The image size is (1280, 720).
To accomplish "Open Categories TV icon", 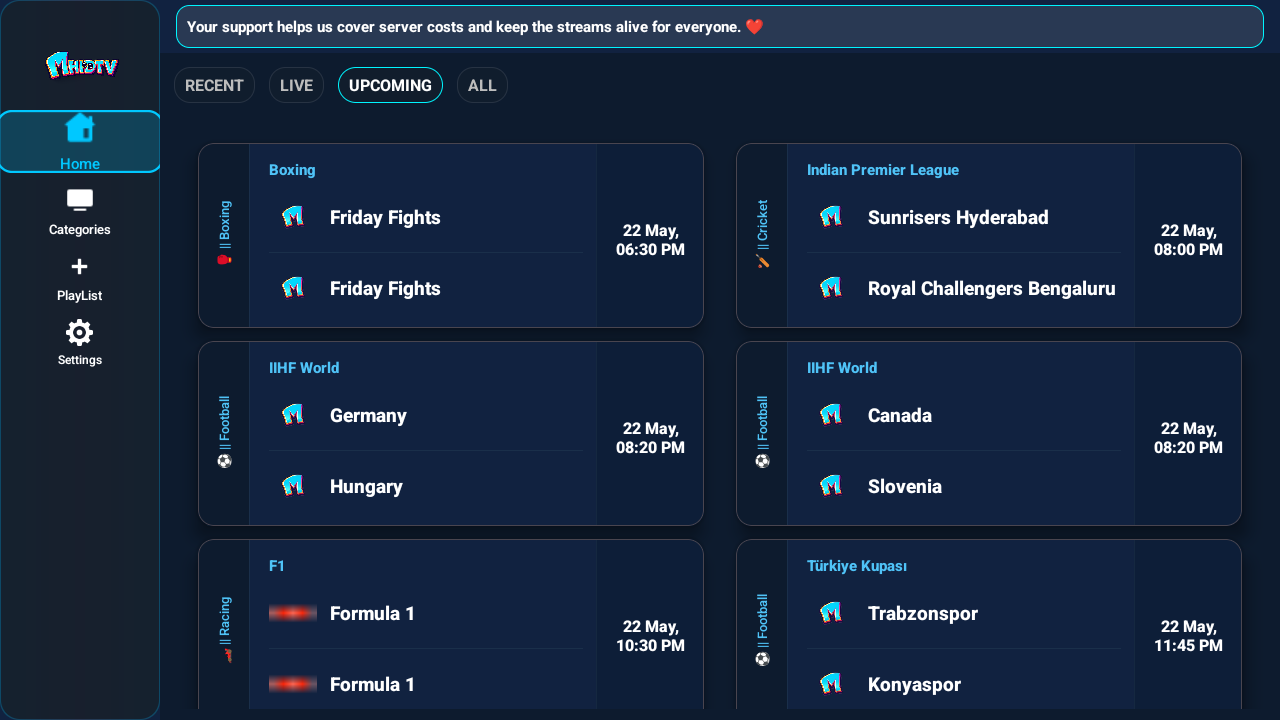I will [x=80, y=200].
